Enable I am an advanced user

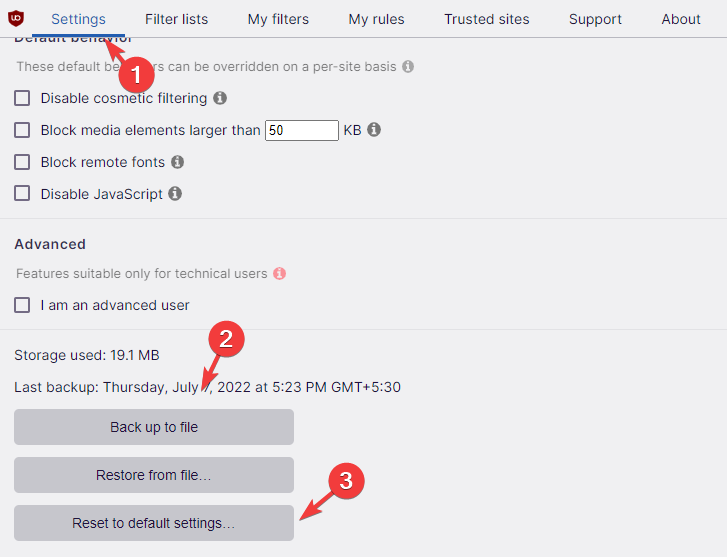22,305
